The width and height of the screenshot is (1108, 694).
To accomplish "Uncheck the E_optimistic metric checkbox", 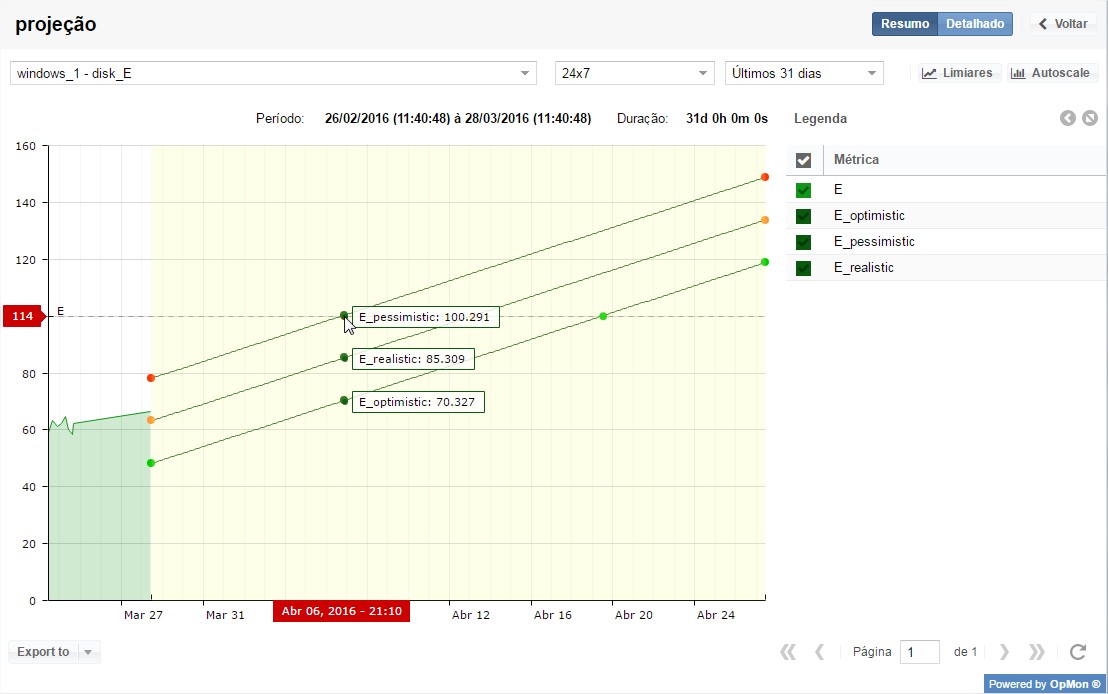I will [803, 216].
